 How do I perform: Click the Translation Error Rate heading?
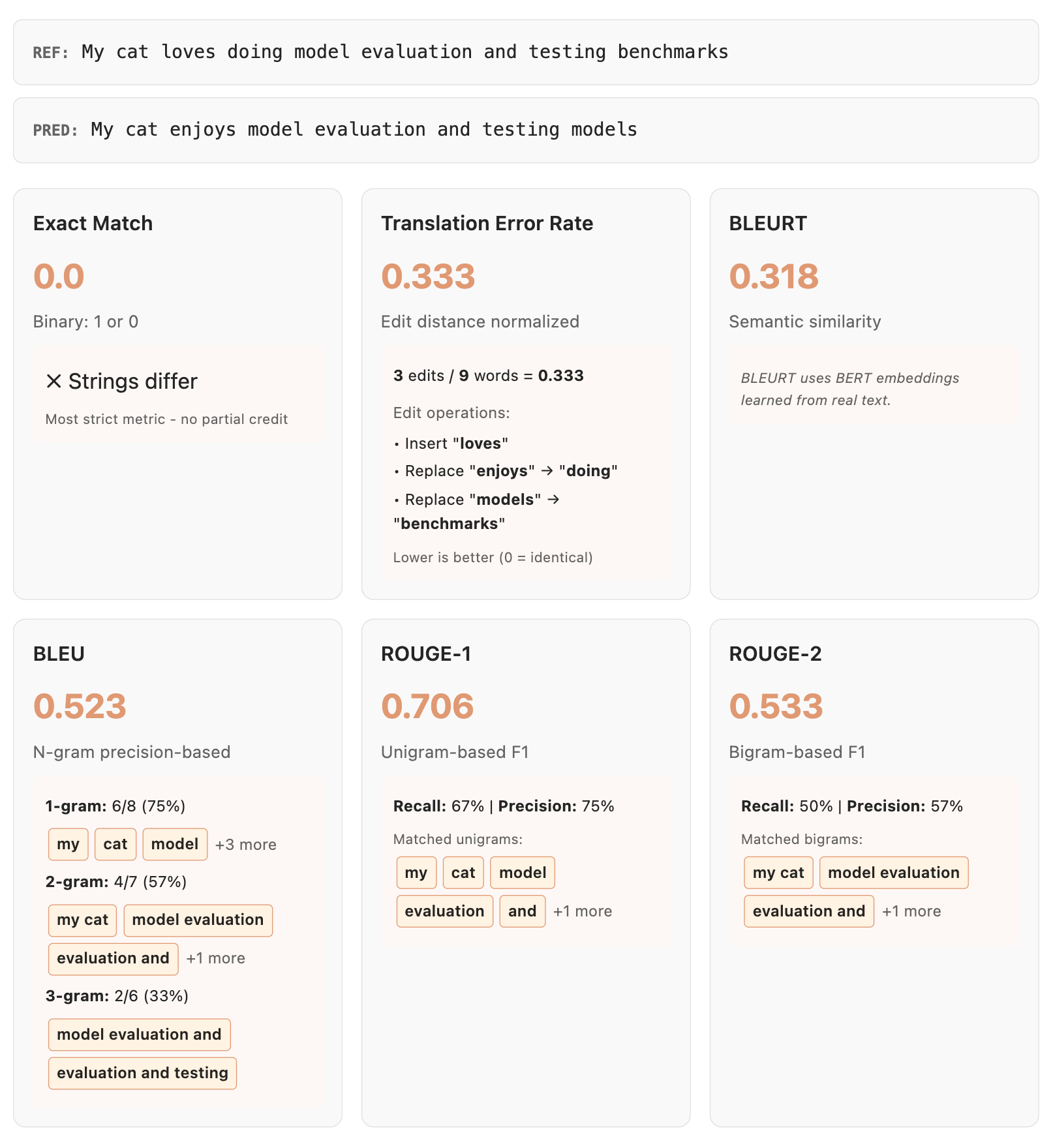coord(487,224)
